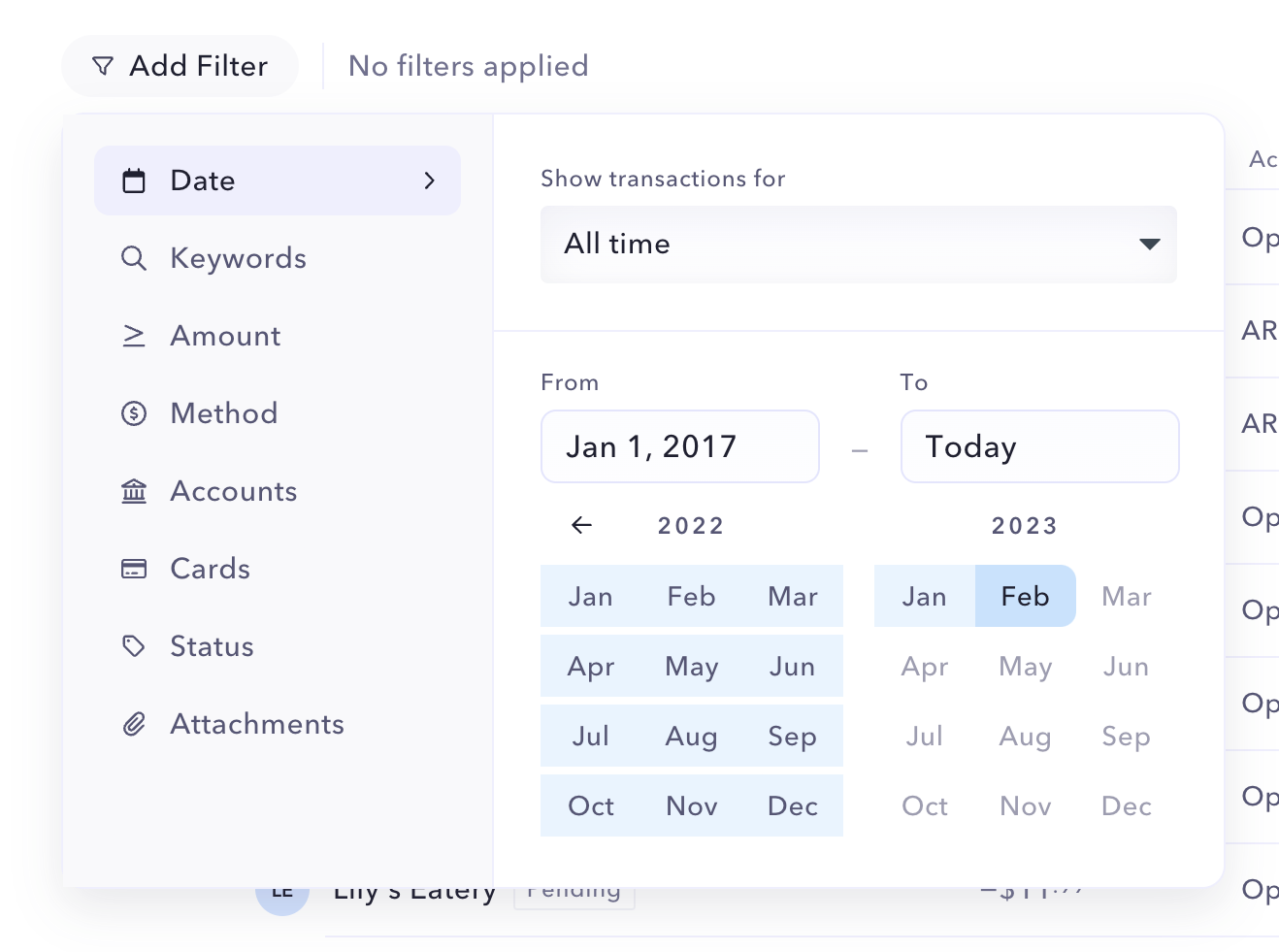This screenshot has height=952, width=1279.
Task: Switch to the Status filter category
Action: click(212, 646)
